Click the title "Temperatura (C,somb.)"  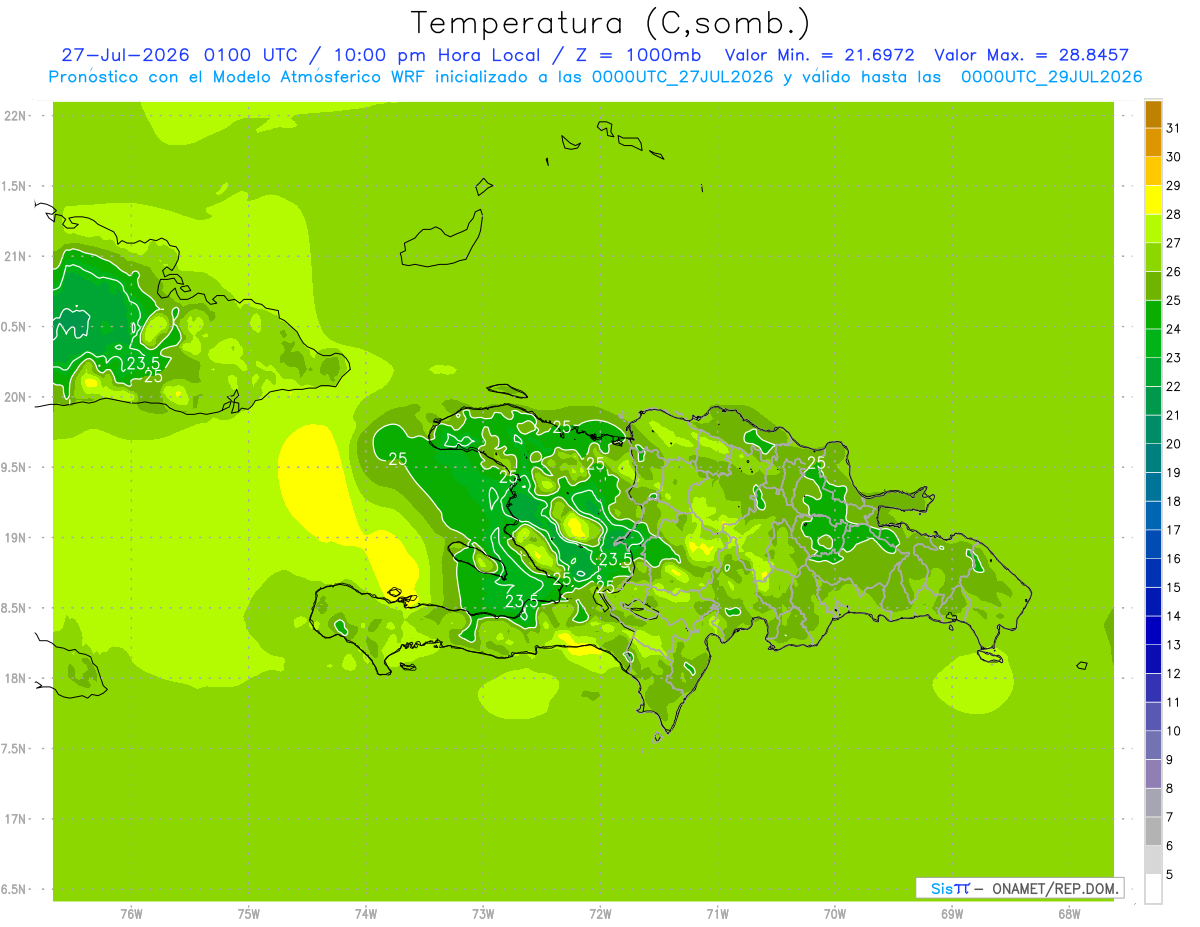(x=611, y=23)
